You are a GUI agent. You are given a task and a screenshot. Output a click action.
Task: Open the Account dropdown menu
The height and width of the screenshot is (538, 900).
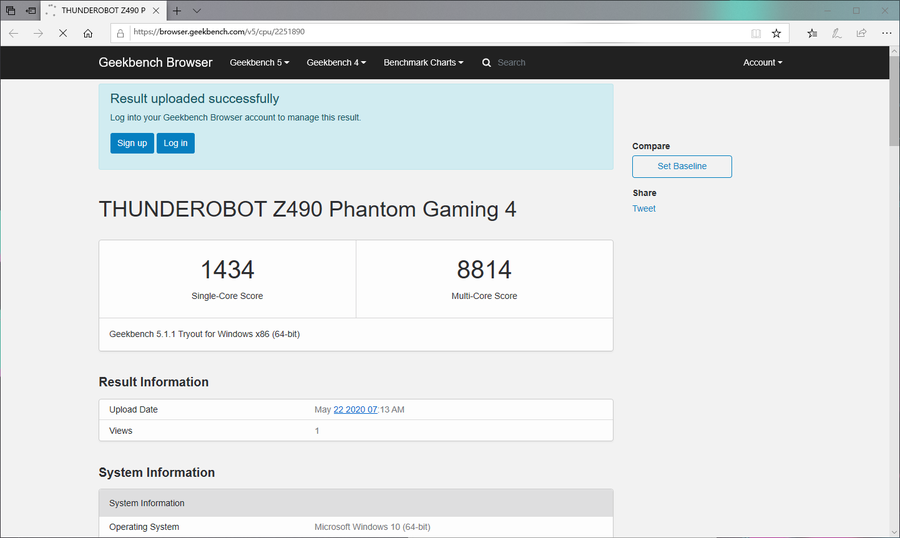tap(762, 62)
